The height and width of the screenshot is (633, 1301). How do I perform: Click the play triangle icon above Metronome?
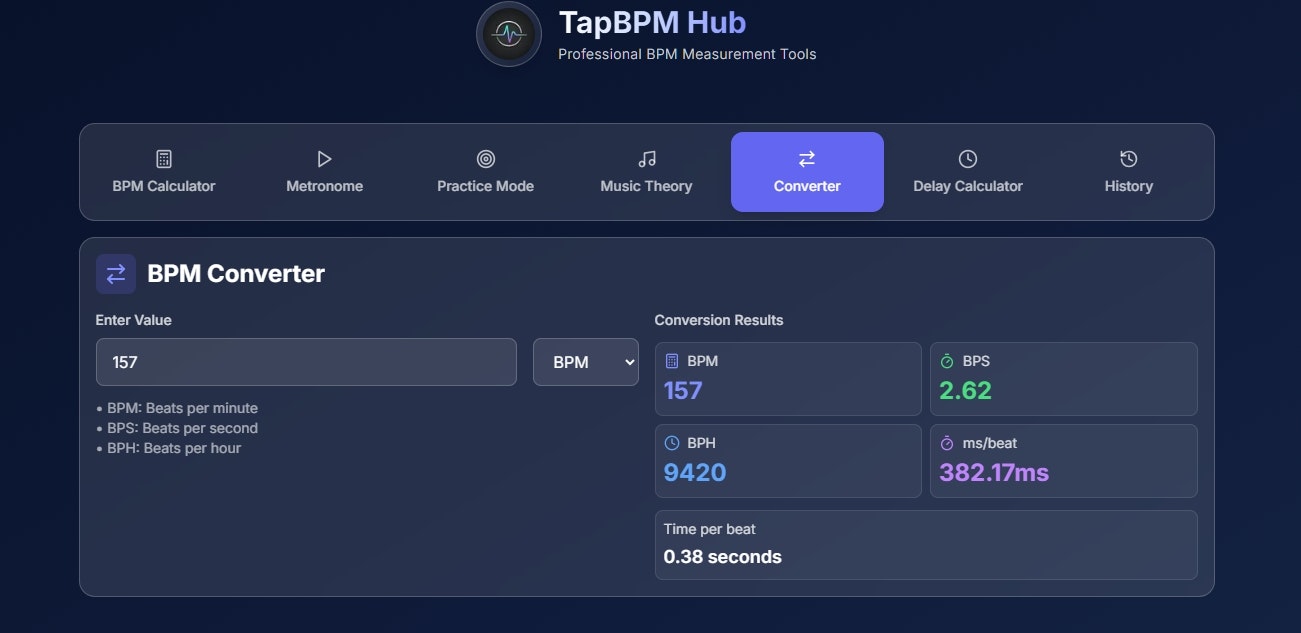(x=324, y=159)
